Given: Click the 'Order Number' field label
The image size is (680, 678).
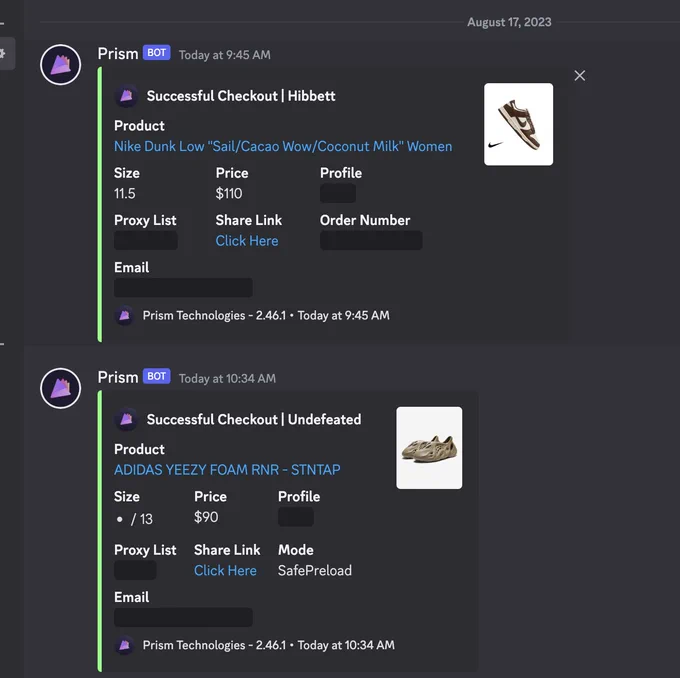Looking at the screenshot, I should [x=365, y=220].
